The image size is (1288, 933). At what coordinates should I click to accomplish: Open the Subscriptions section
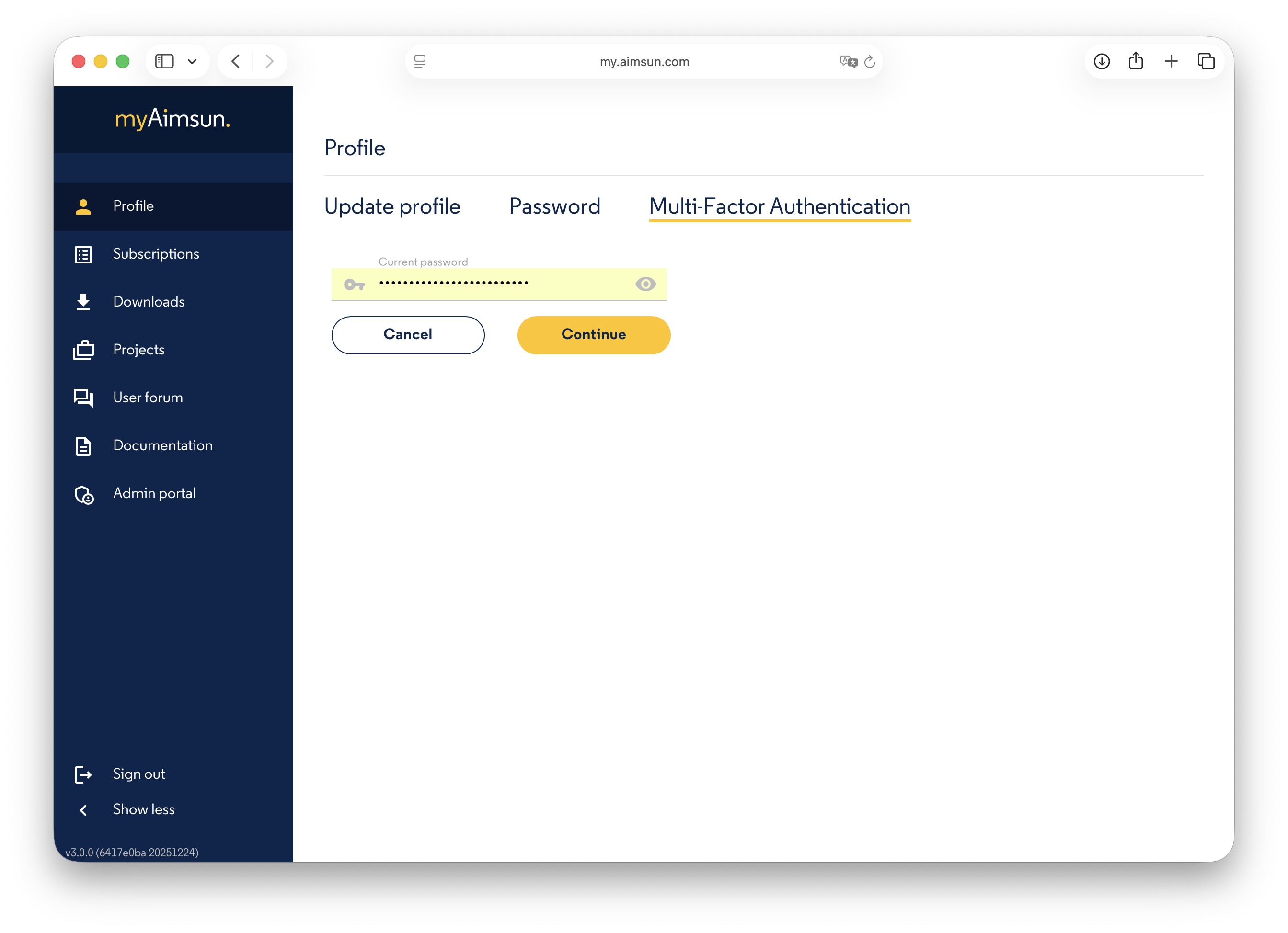pyautogui.click(x=156, y=254)
